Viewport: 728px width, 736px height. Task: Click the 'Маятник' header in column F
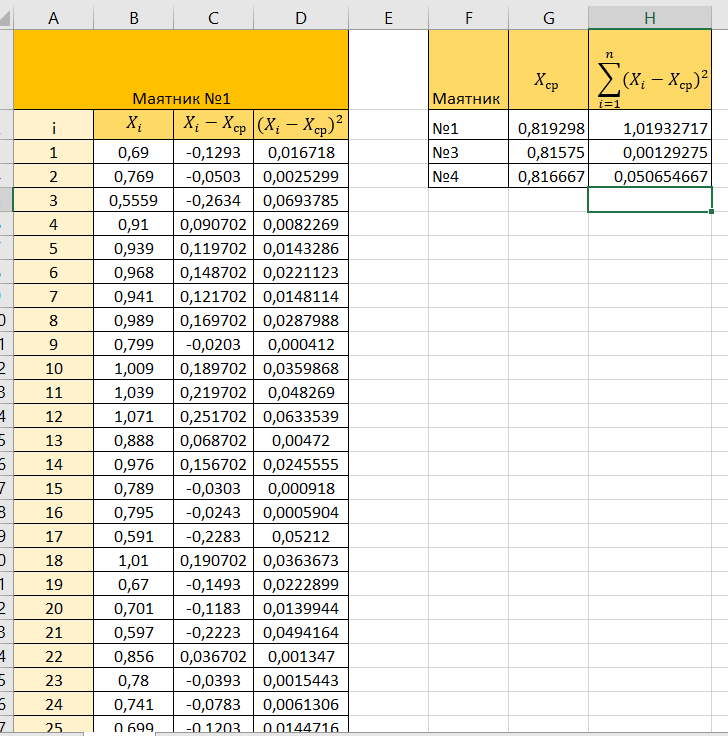(x=468, y=69)
